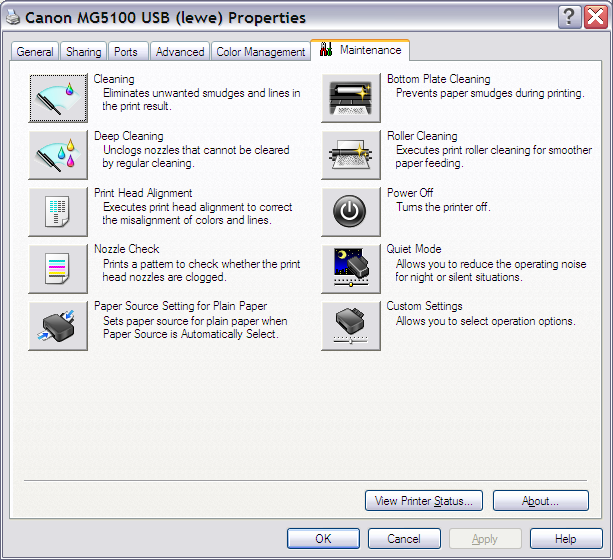This screenshot has height=560, width=613.
Task: Launch the Print Head Alignment icon
Action: 58,212
